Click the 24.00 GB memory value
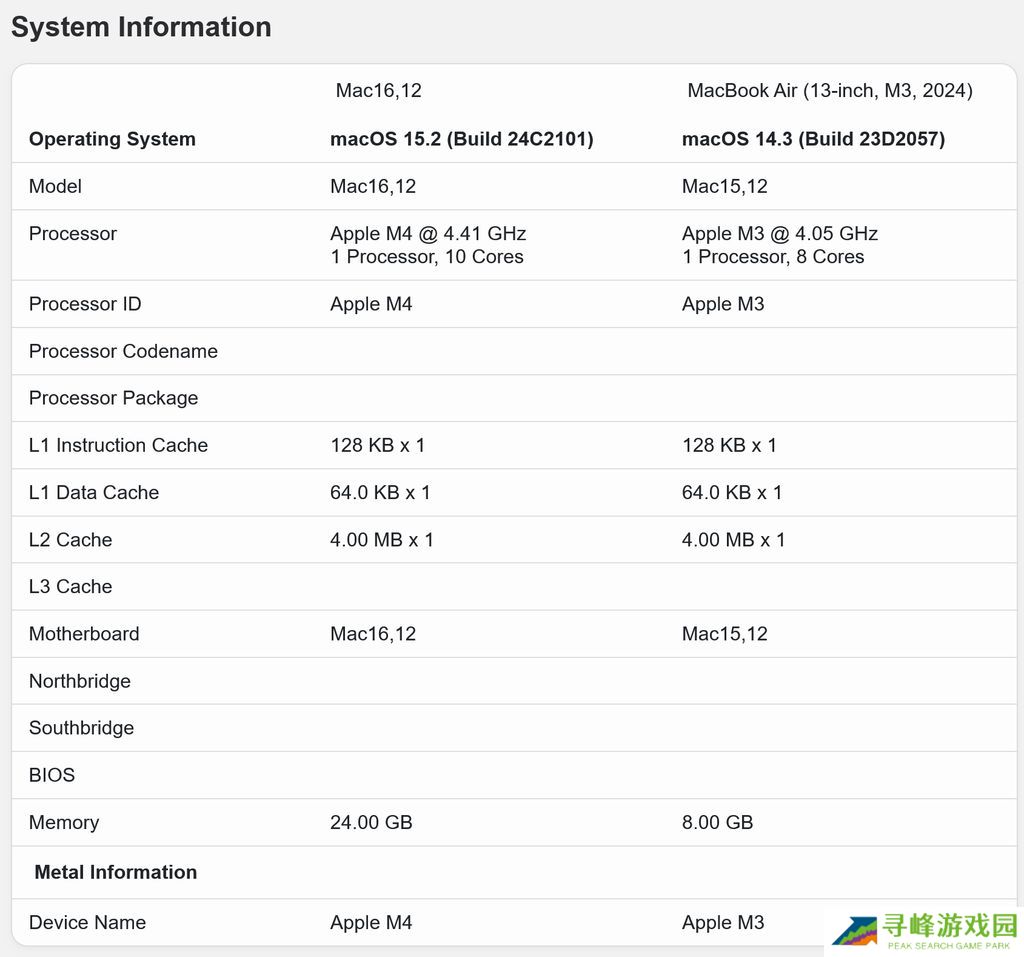This screenshot has height=957, width=1024. coord(371,822)
